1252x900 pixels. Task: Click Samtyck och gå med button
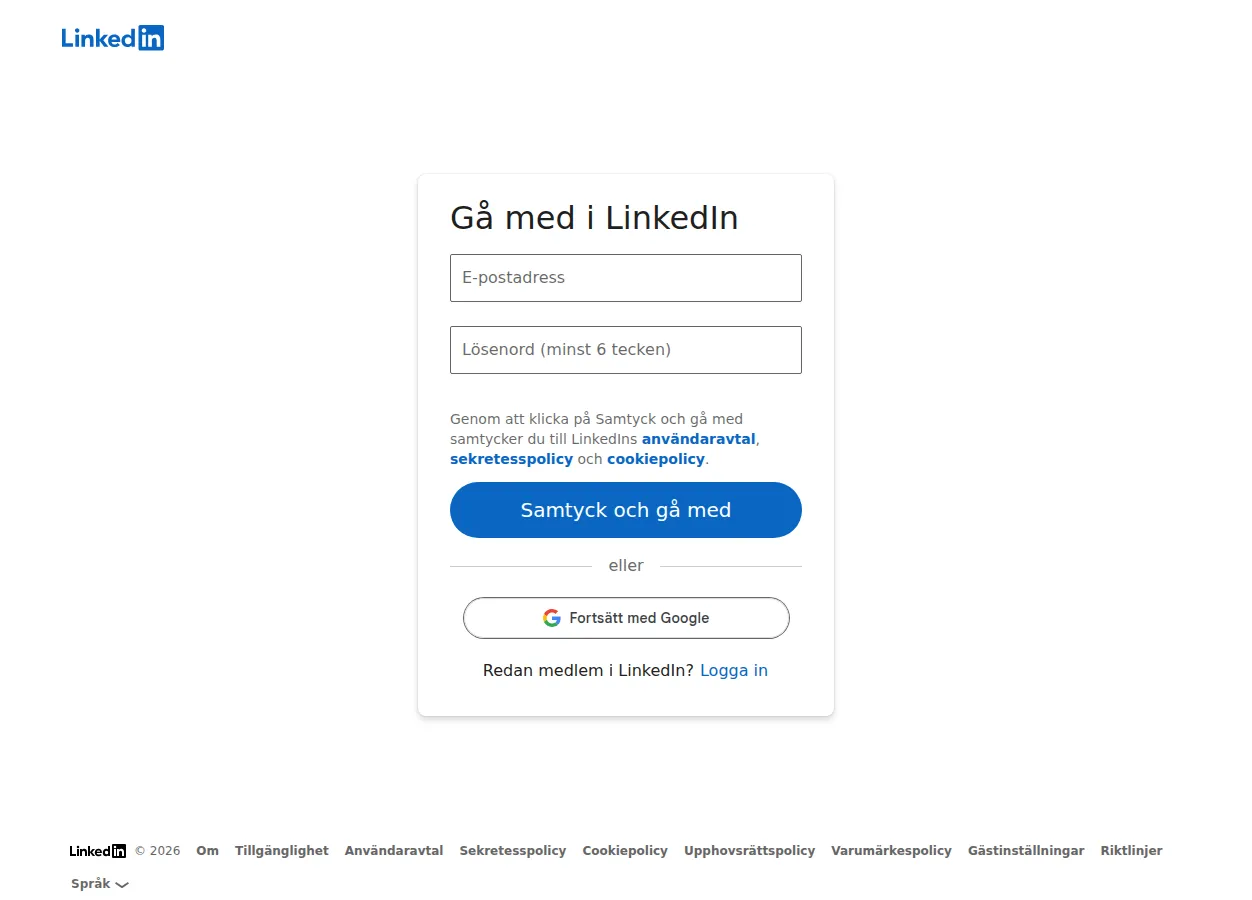coord(626,510)
